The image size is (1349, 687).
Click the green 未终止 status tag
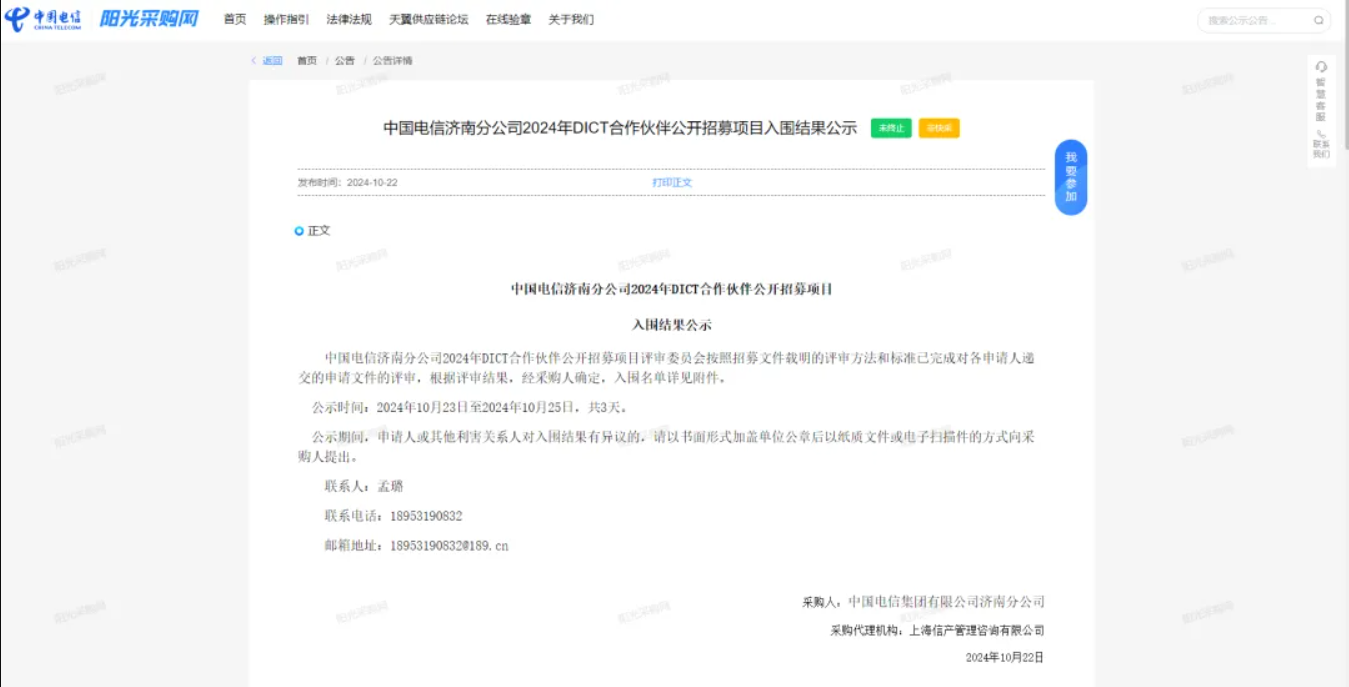tap(890, 128)
